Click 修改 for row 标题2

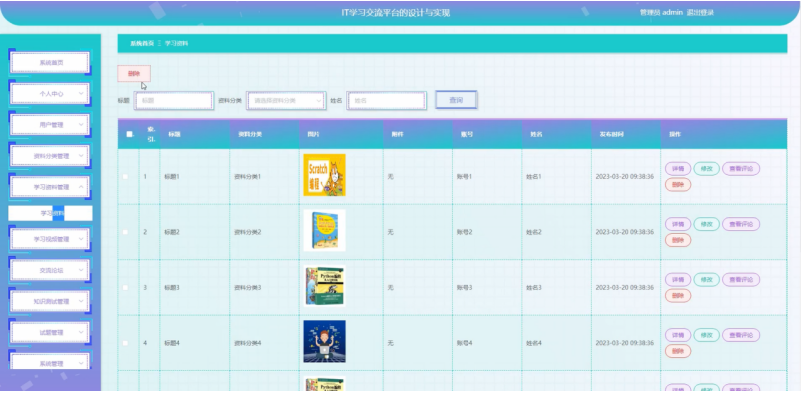706,224
